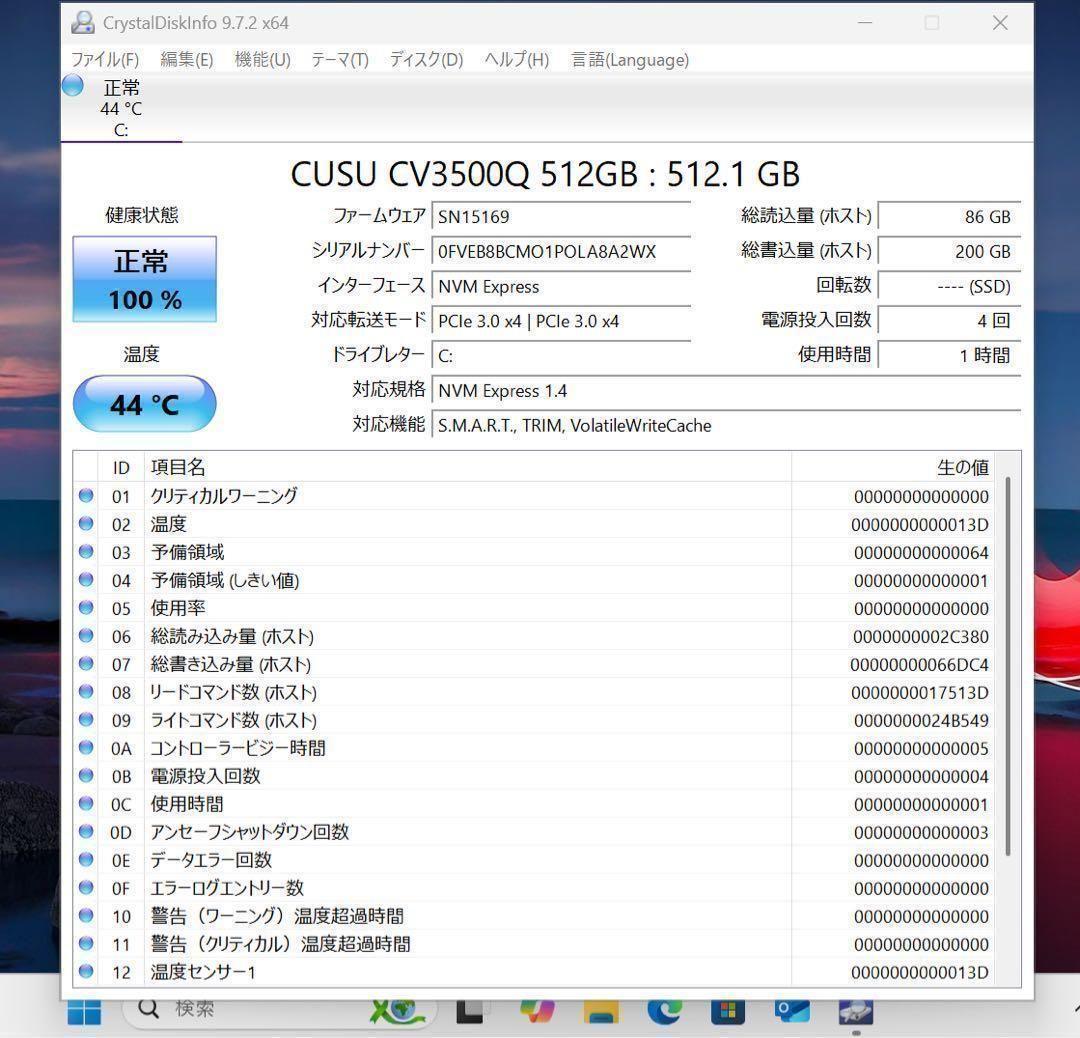
Task: Open the 機能(U) menu
Action: (262, 60)
